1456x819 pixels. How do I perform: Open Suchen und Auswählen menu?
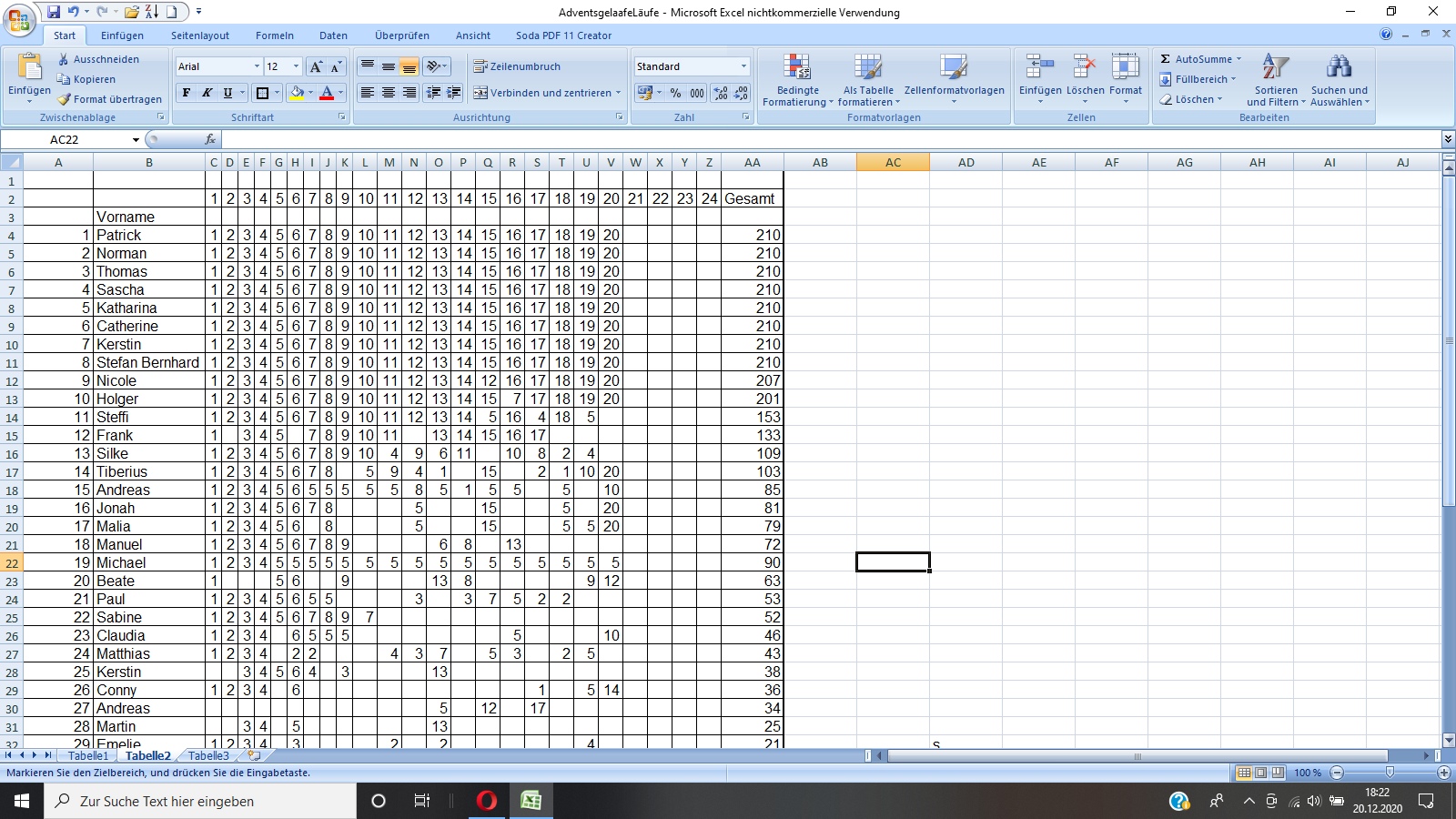click(x=1340, y=80)
